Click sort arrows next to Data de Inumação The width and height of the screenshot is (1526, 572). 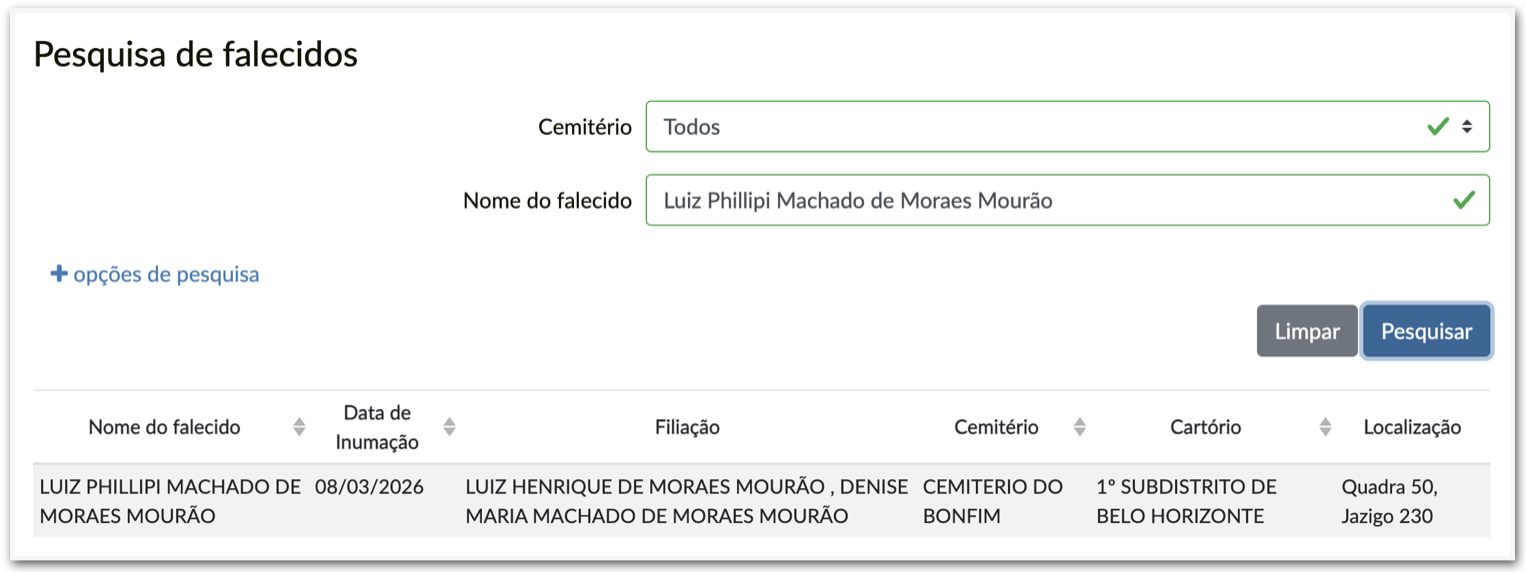[449, 427]
